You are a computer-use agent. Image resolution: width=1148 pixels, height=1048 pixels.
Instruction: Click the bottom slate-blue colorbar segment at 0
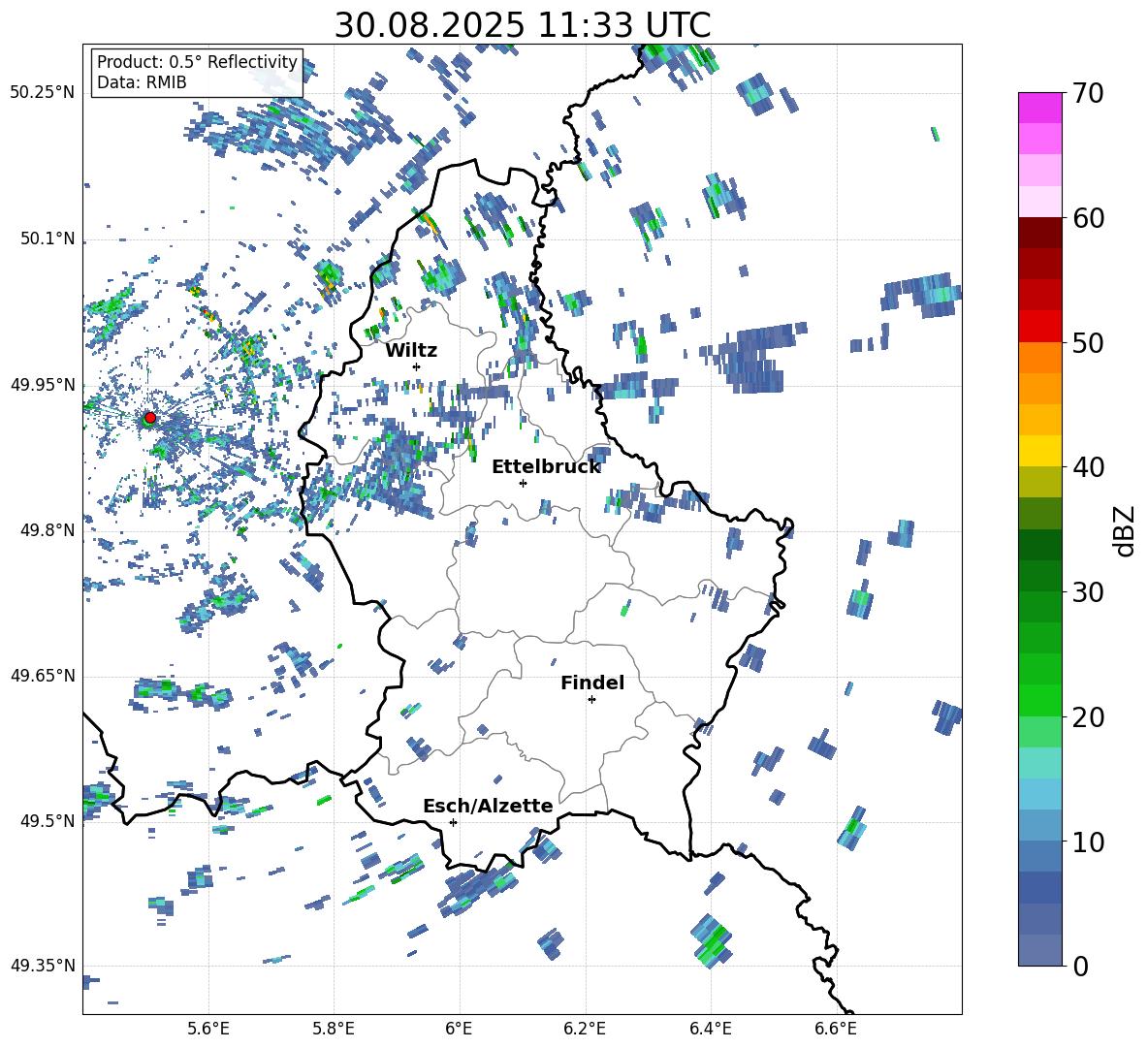[x=1039, y=950]
